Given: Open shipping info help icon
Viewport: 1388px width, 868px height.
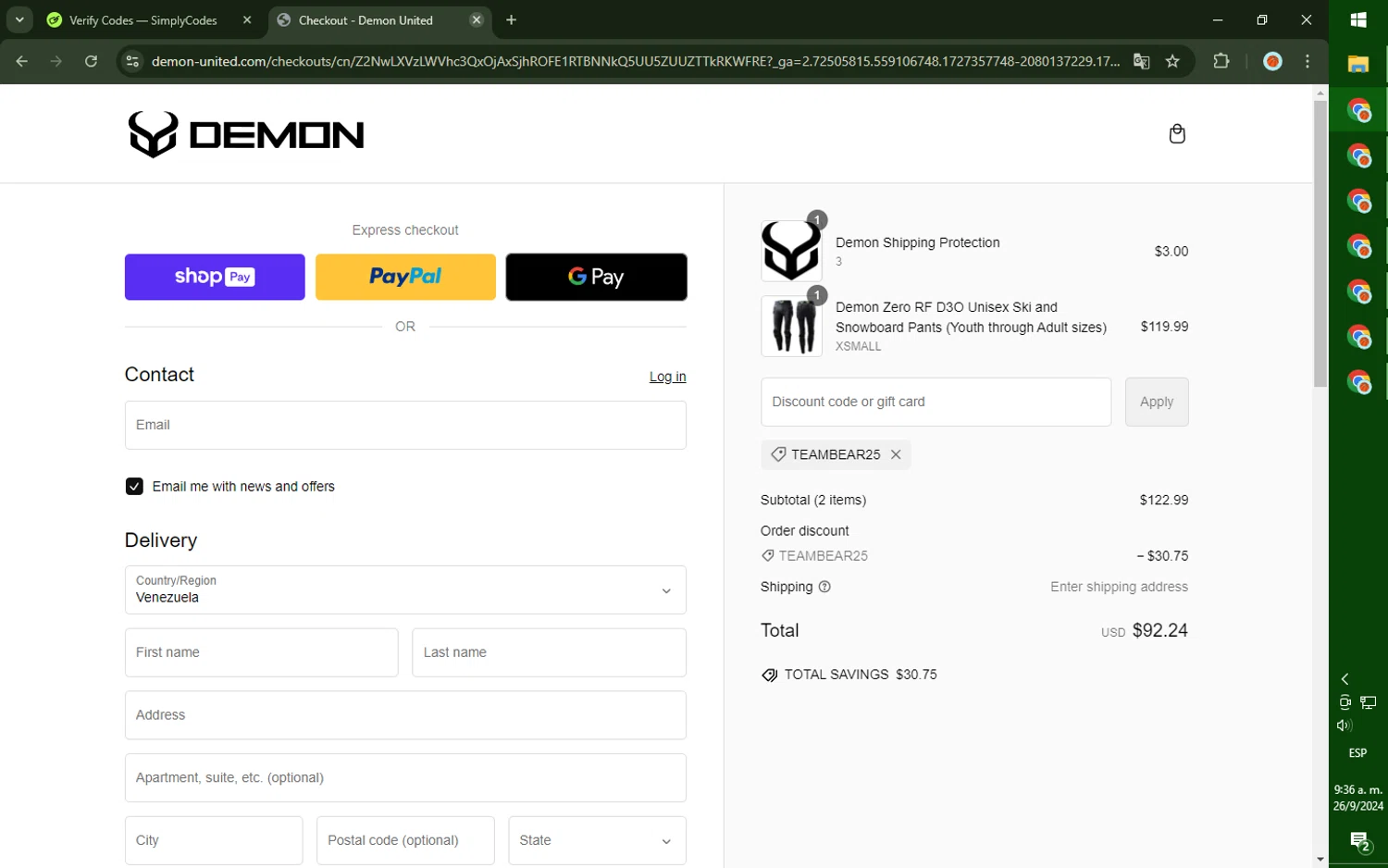Looking at the screenshot, I should point(824,587).
